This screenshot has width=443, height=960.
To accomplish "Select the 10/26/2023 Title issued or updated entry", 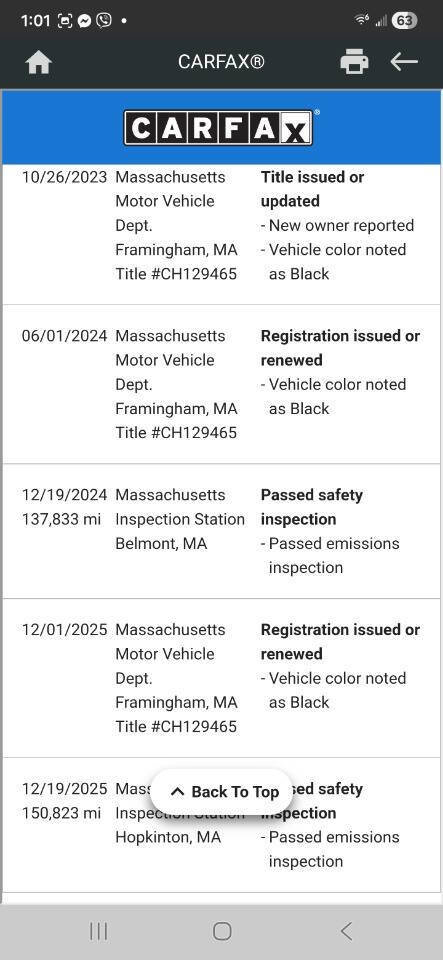I will (x=222, y=225).
